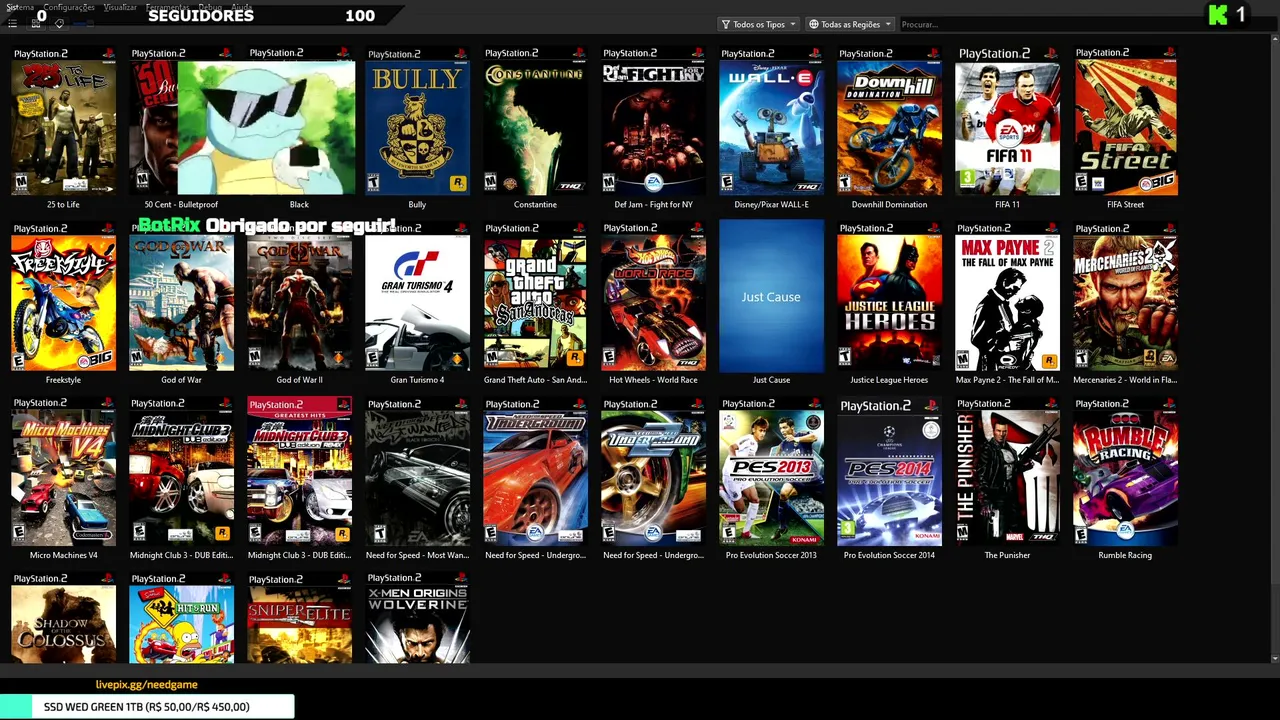This screenshot has height=720, width=1280.
Task: Switch to game list view icon
Action: [x=12, y=24]
